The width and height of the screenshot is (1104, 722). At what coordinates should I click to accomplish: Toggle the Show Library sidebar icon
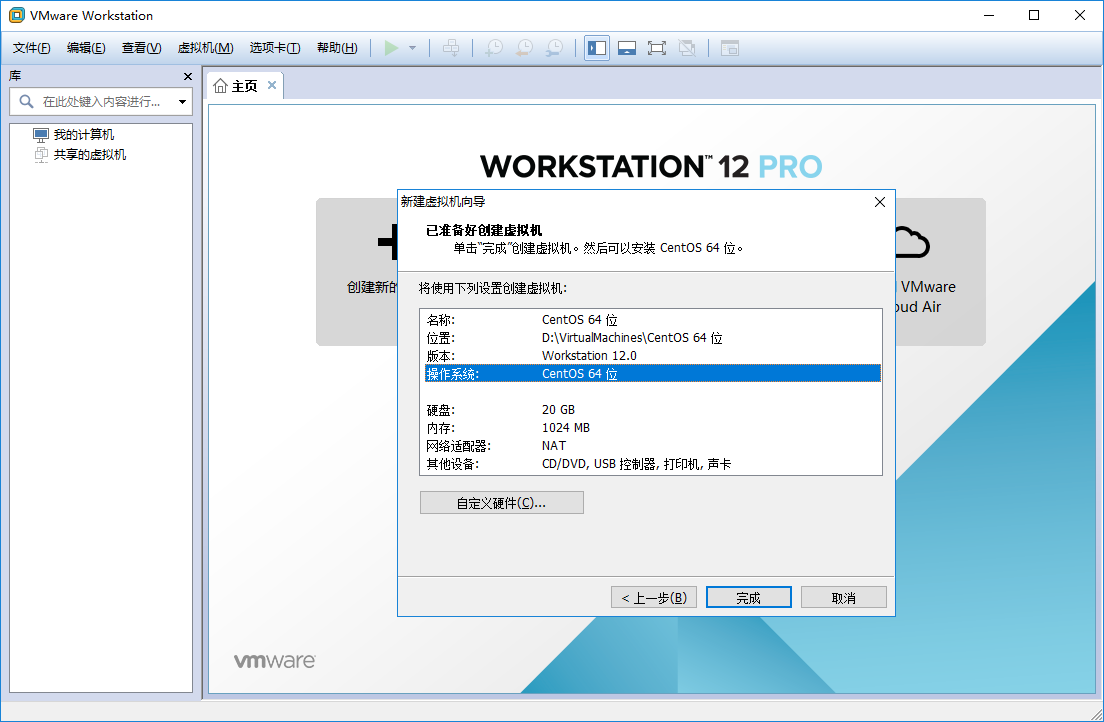point(597,48)
